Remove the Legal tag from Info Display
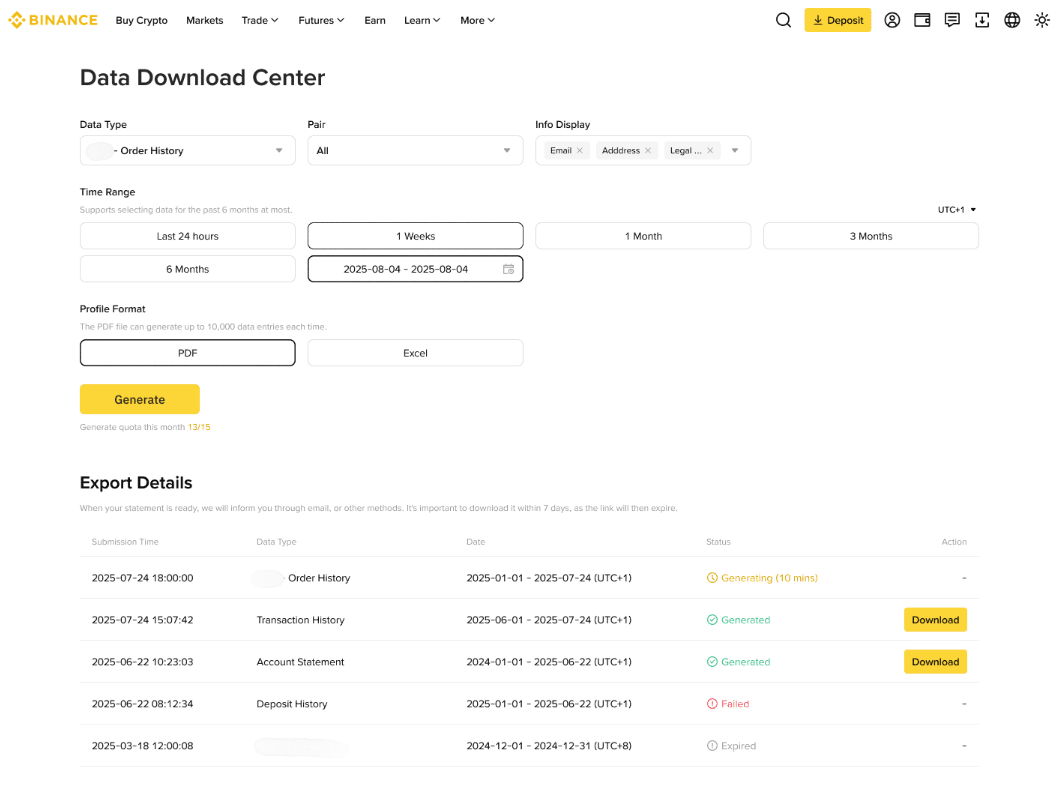Viewport: 1061px width, 799px height. point(710,151)
